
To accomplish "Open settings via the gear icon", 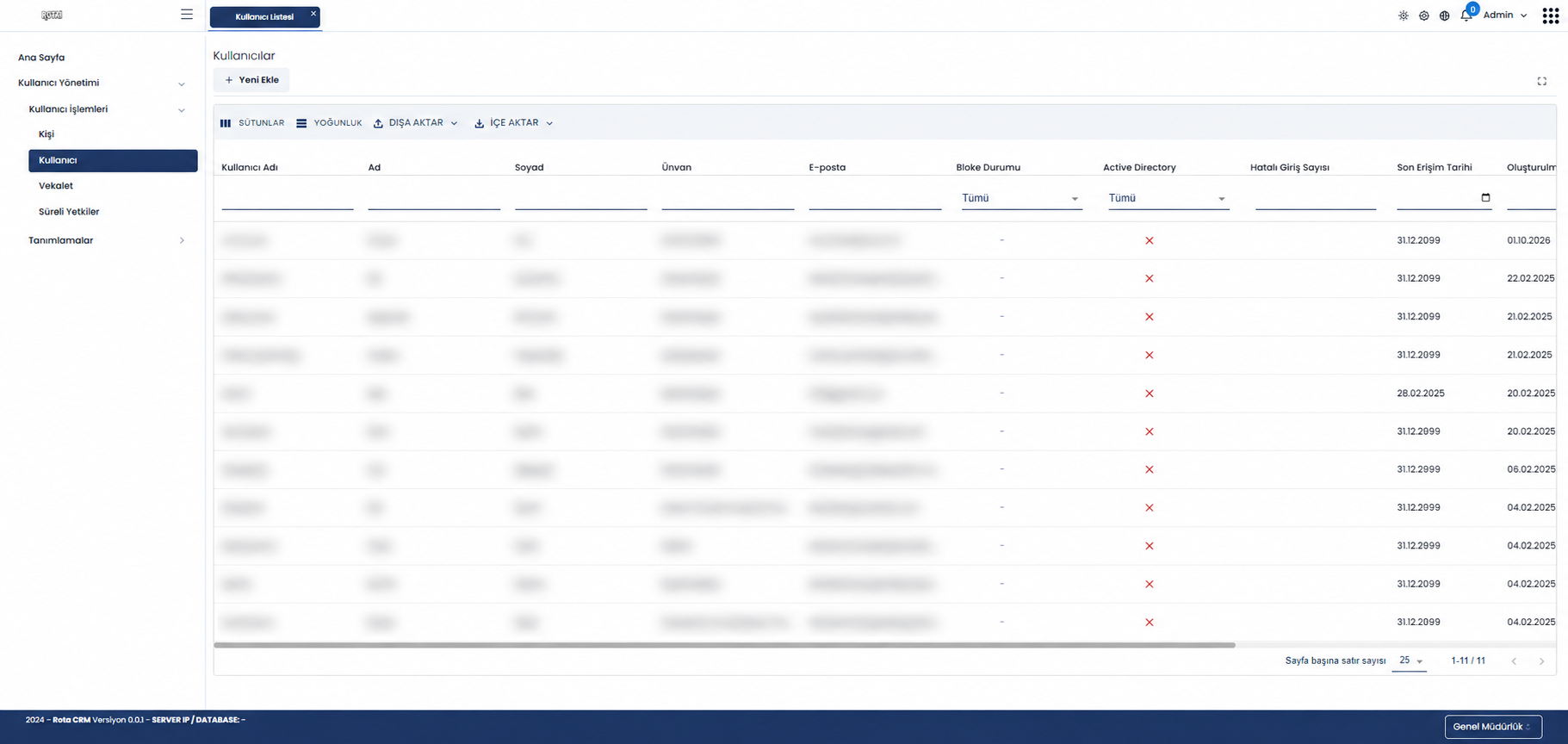I will (x=1424, y=15).
